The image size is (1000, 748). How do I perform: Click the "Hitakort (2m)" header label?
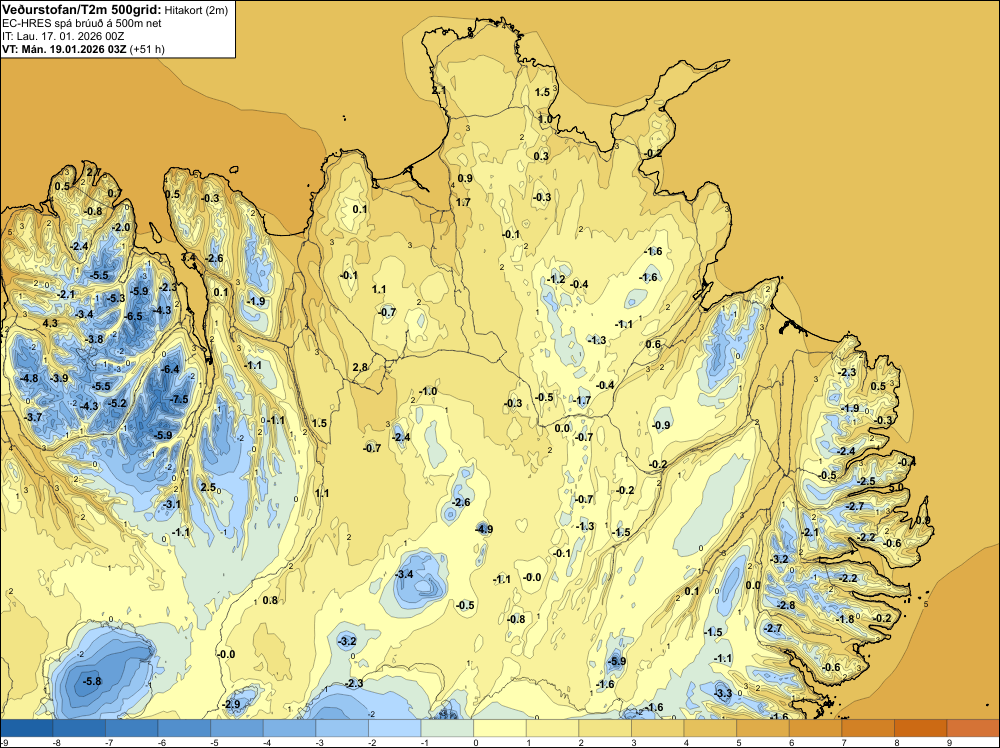pos(196,10)
